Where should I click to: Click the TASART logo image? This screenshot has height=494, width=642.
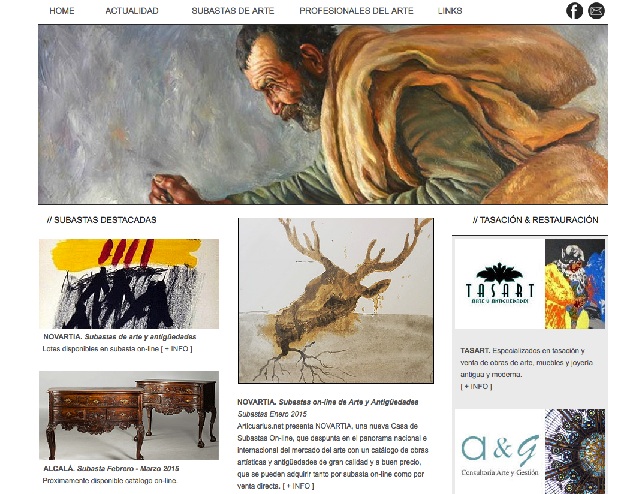(x=500, y=284)
